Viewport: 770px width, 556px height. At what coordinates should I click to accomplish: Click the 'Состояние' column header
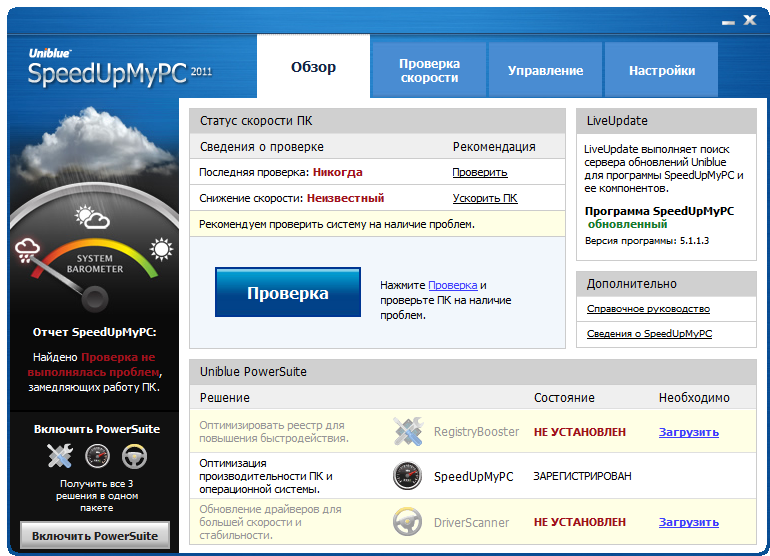pos(564,398)
